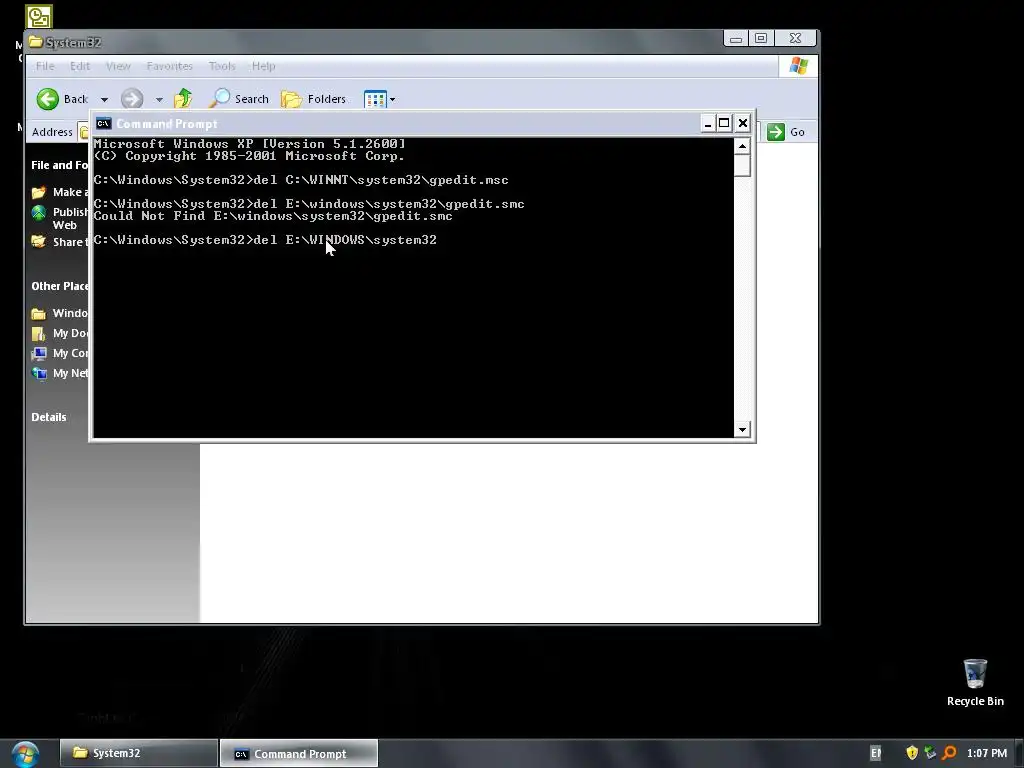Open the Forward history dropdown arrow
The image size is (1024, 768).
pyautogui.click(x=159, y=100)
